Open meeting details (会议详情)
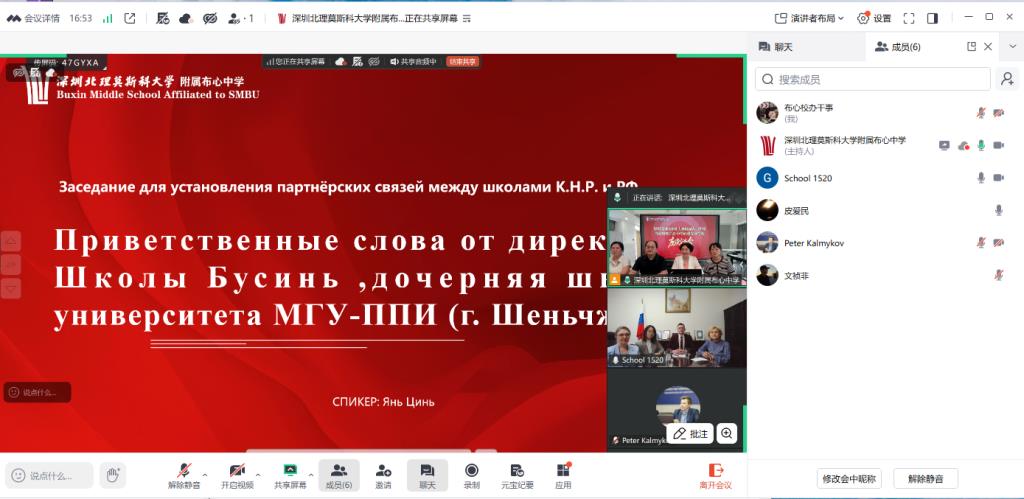The width and height of the screenshot is (1024, 499). (33, 18)
